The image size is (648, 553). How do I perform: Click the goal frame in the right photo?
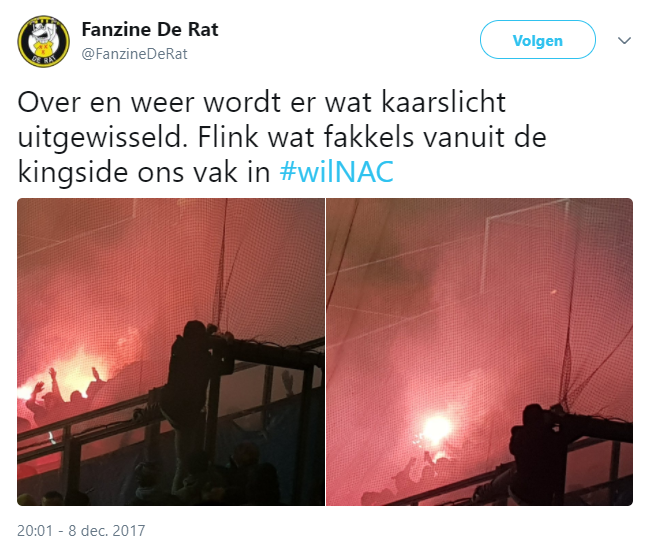pyautogui.click(x=525, y=246)
